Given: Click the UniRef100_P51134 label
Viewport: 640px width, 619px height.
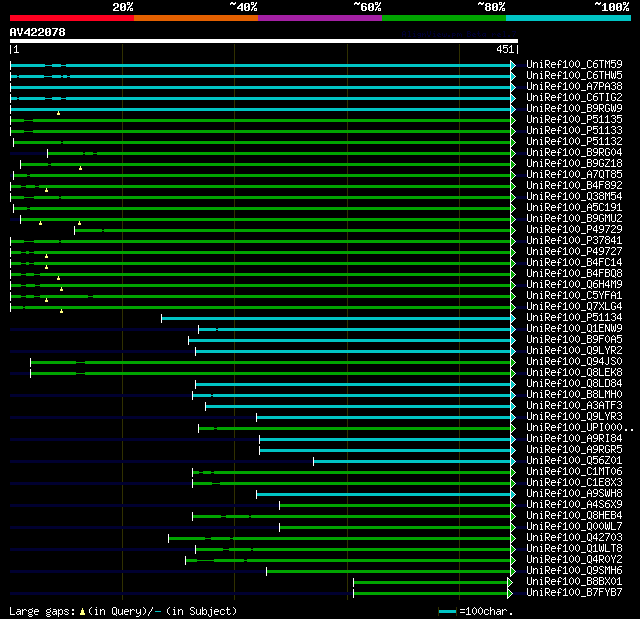Looking at the screenshot, I should [x=574, y=318].
